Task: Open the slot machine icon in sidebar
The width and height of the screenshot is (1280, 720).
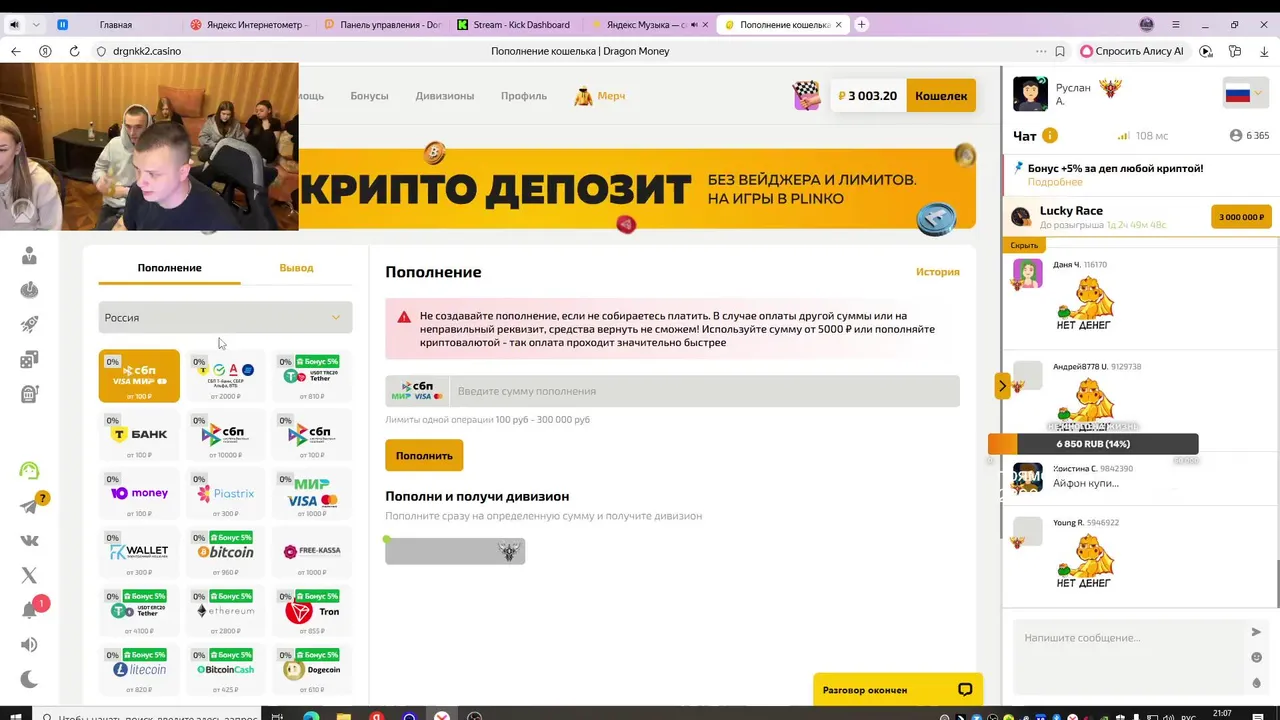Action: (x=29, y=394)
